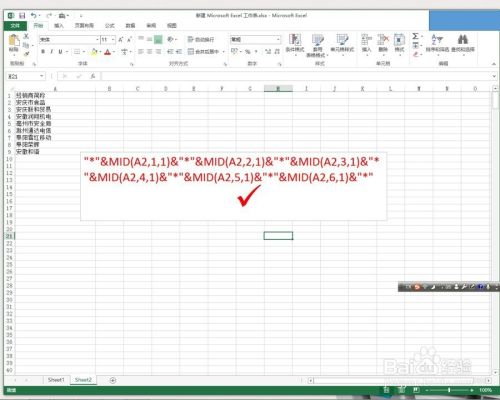500x400 pixels.
Task: Decrease decimal places
Action: 277,52
